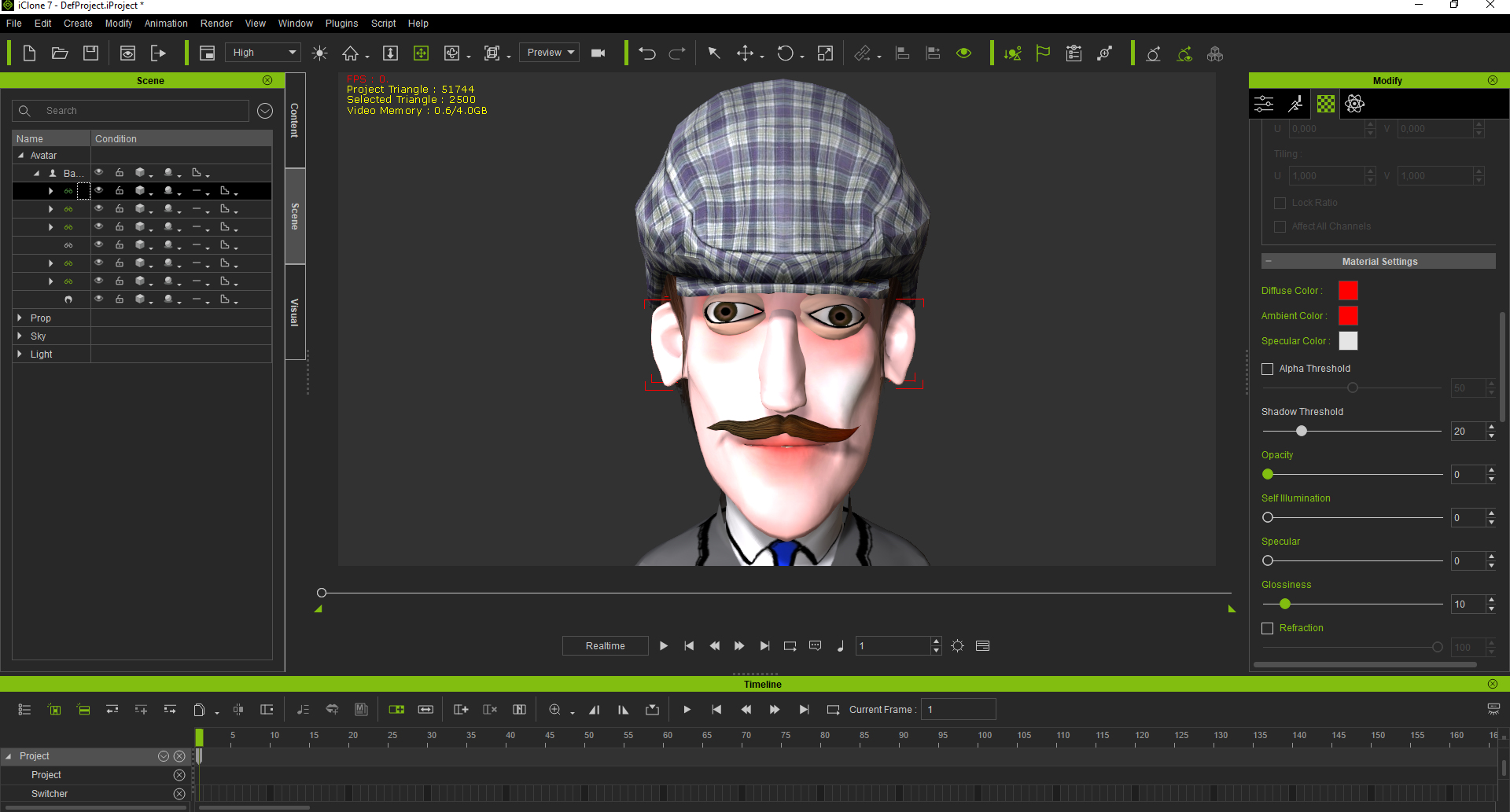Open the Animation menu
This screenshot has height=812, width=1510.
coord(166,24)
